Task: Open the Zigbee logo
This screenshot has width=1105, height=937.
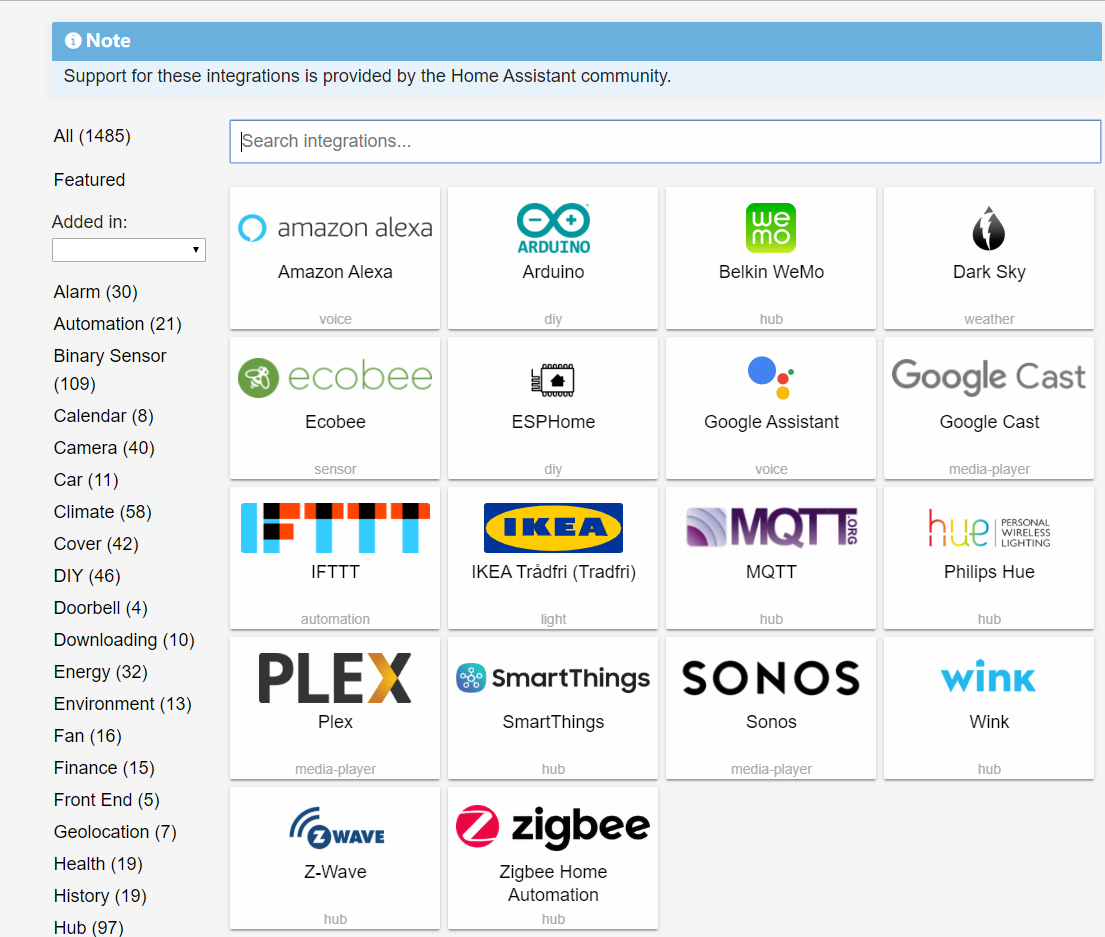Action: [x=553, y=827]
